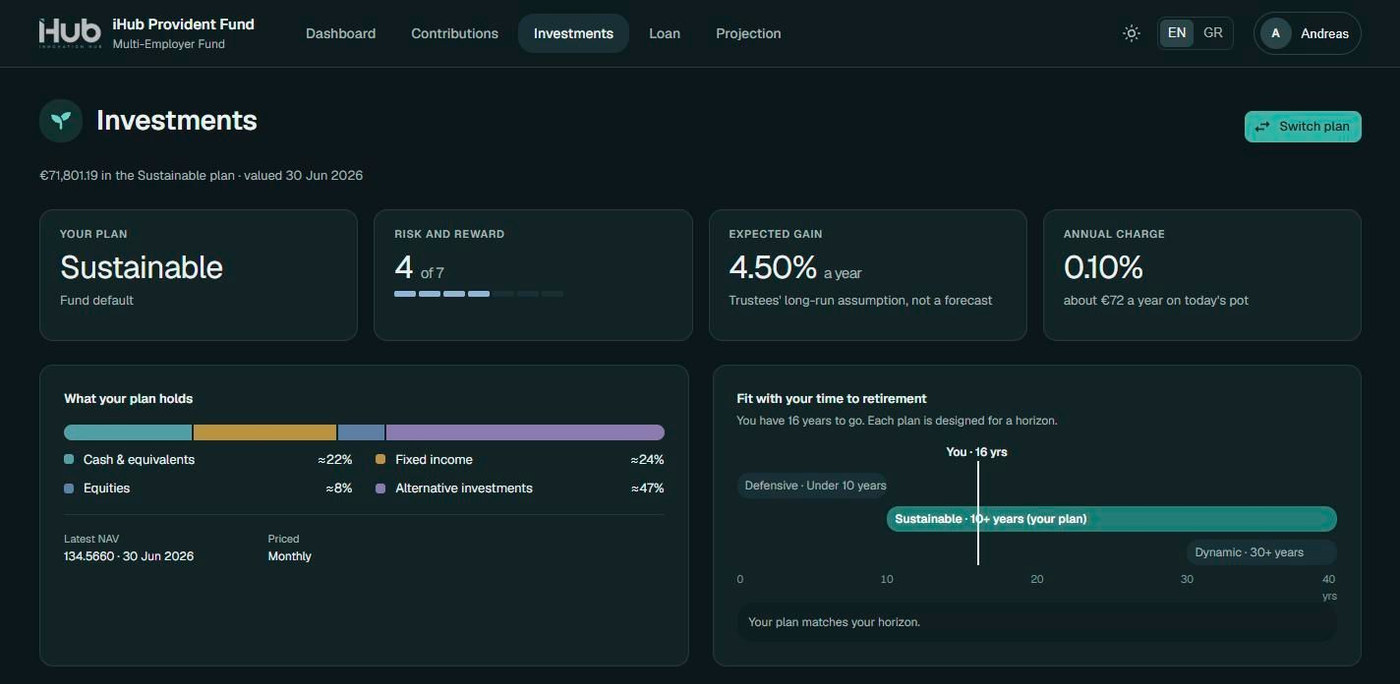Image resolution: width=1400 pixels, height=684 pixels.
Task: Click the Cash & equivalents legend dot
Action: click(x=69, y=460)
